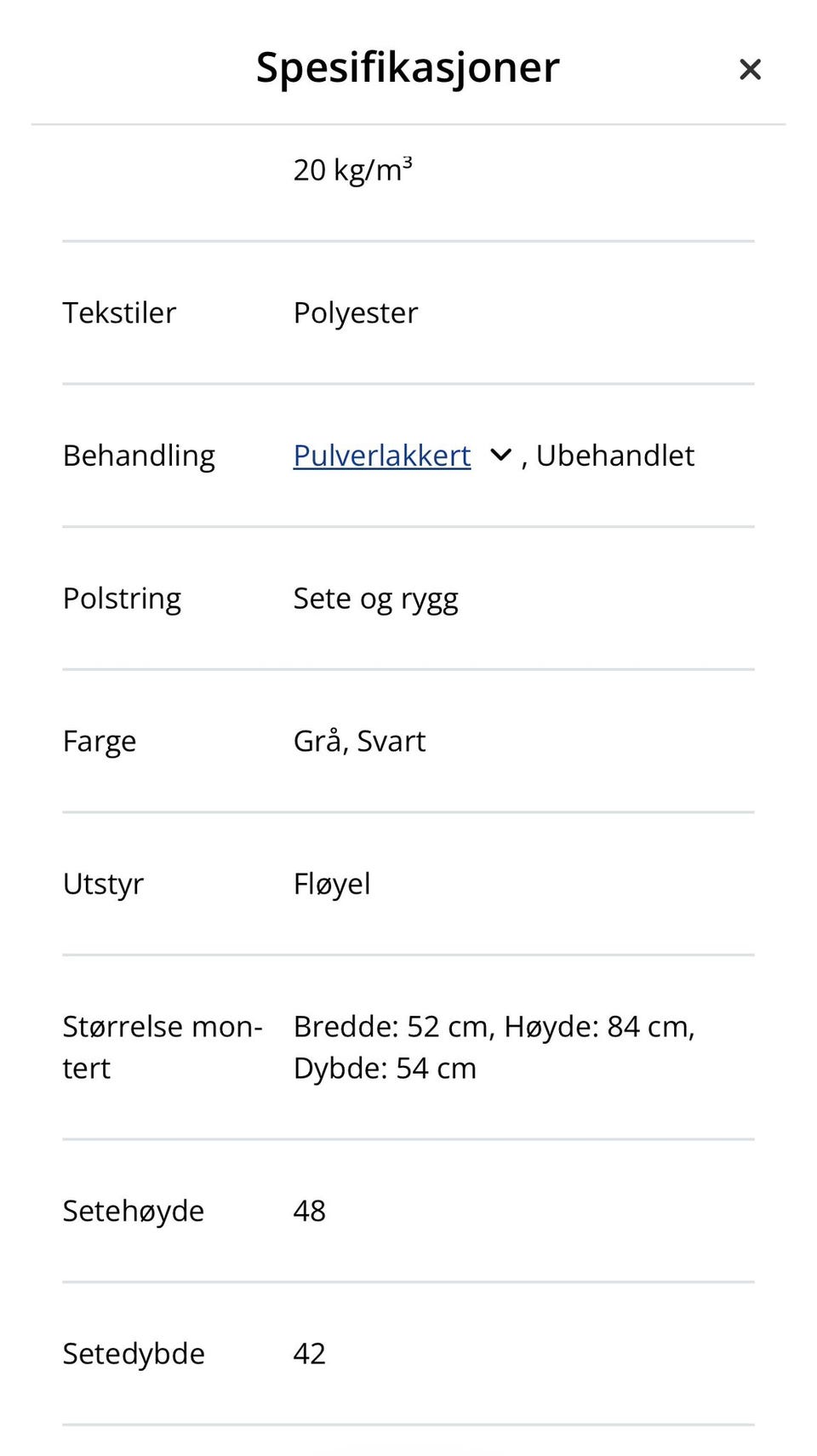
Task: Click the Setehøyde label
Action: pyautogui.click(x=134, y=1210)
